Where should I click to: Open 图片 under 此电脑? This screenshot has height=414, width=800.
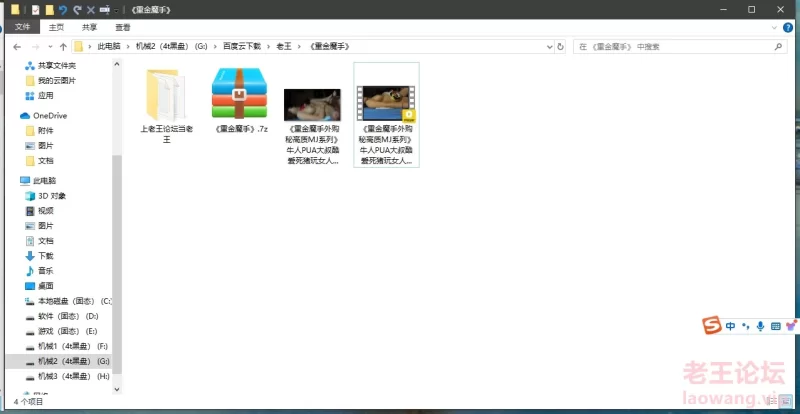point(39,226)
